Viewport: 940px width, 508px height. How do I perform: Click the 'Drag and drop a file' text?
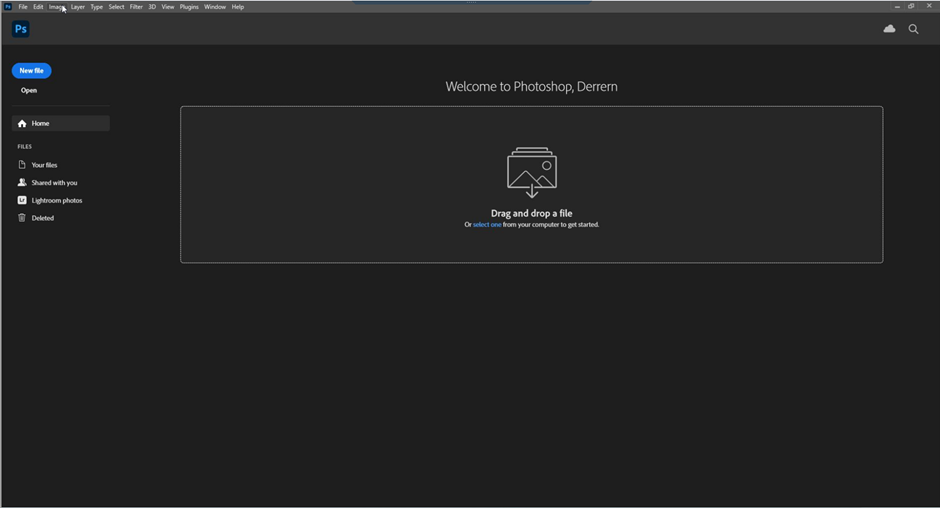(532, 213)
